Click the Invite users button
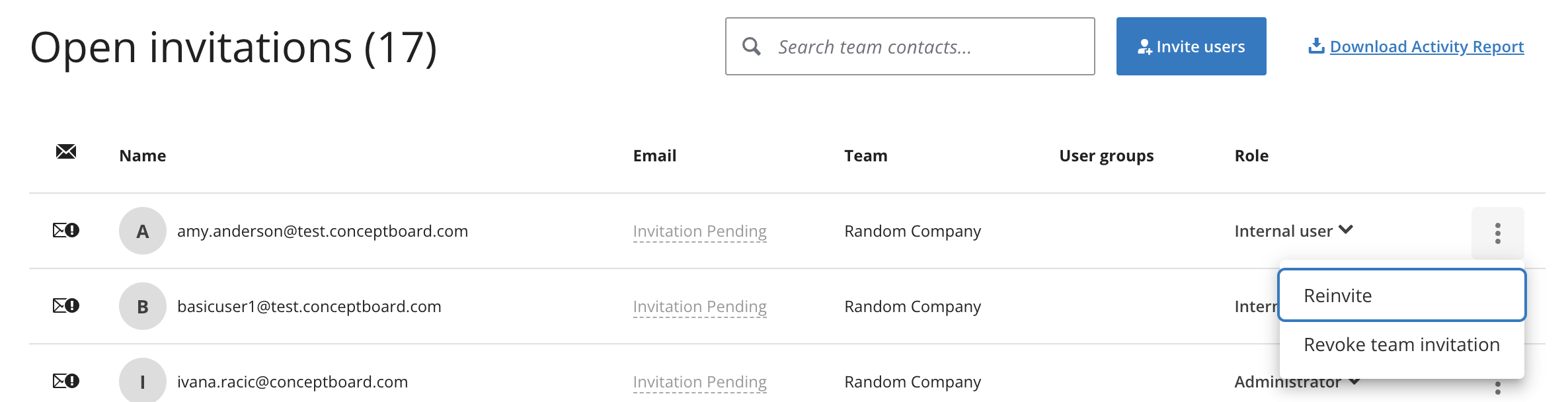Image resolution: width=1568 pixels, height=402 pixels. [x=1191, y=46]
